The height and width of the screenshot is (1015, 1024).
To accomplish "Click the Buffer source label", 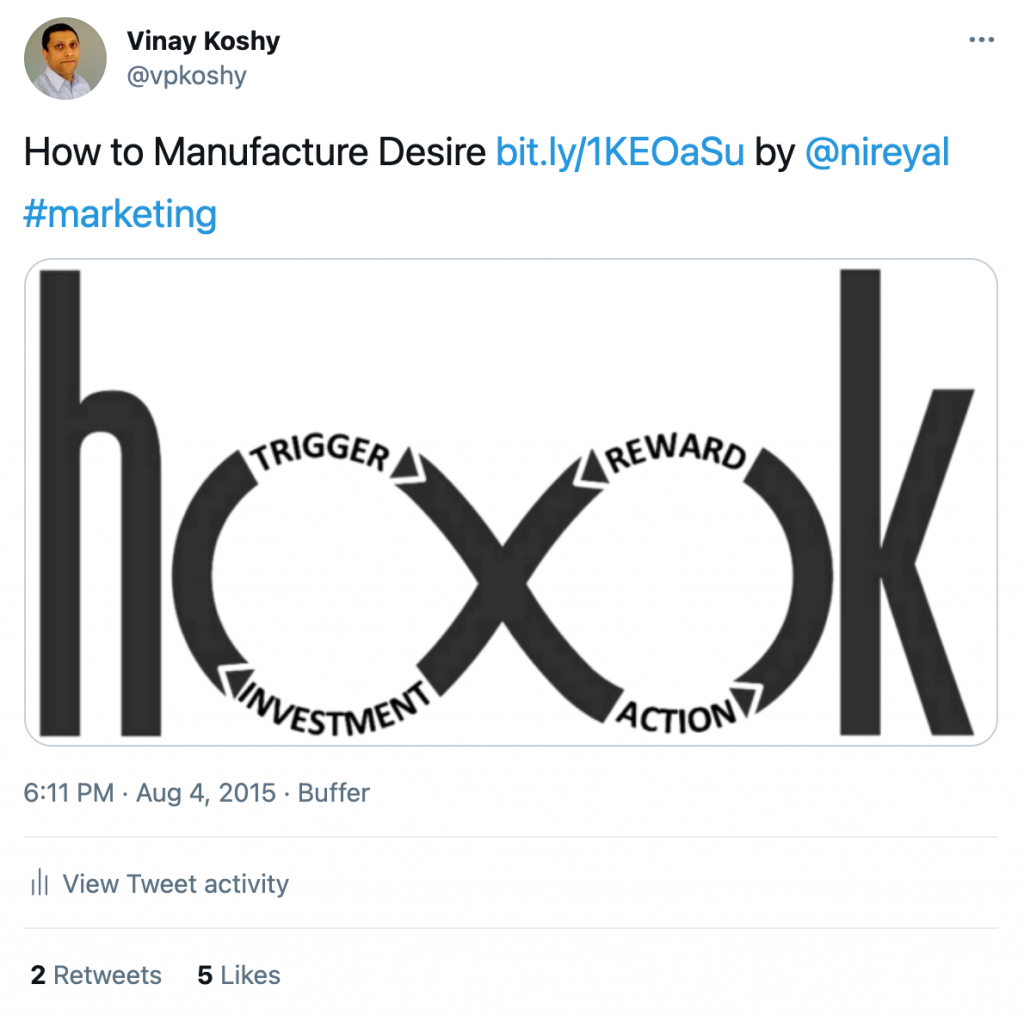I will coord(334,793).
